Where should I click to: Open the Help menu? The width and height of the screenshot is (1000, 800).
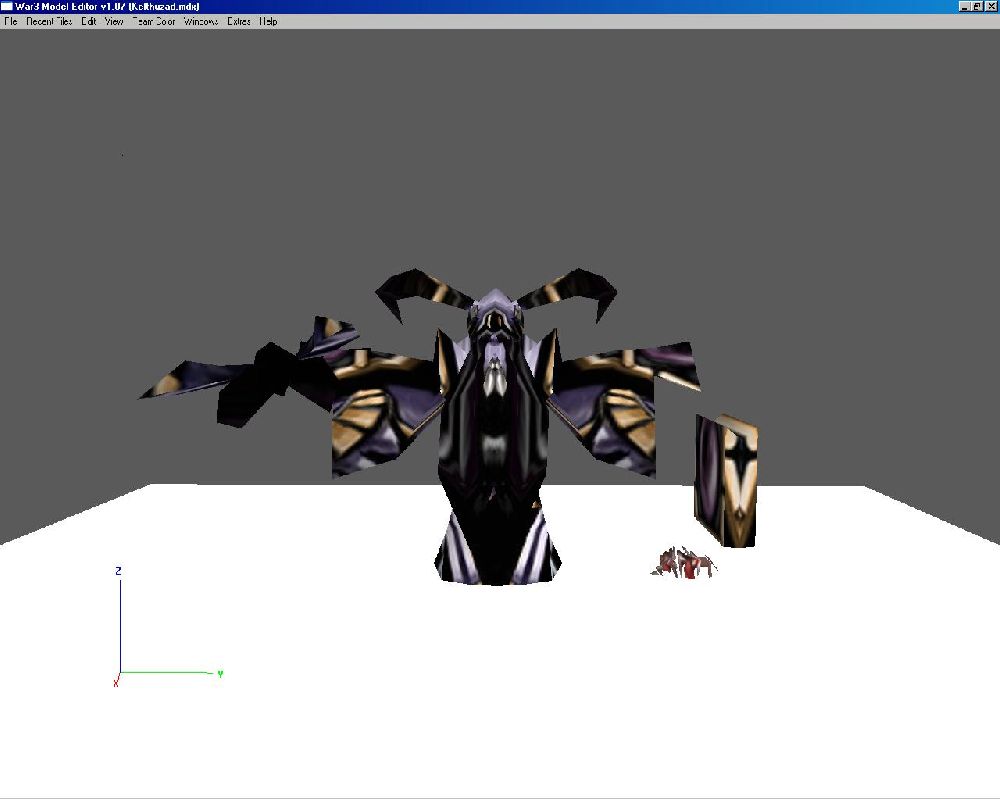click(268, 21)
